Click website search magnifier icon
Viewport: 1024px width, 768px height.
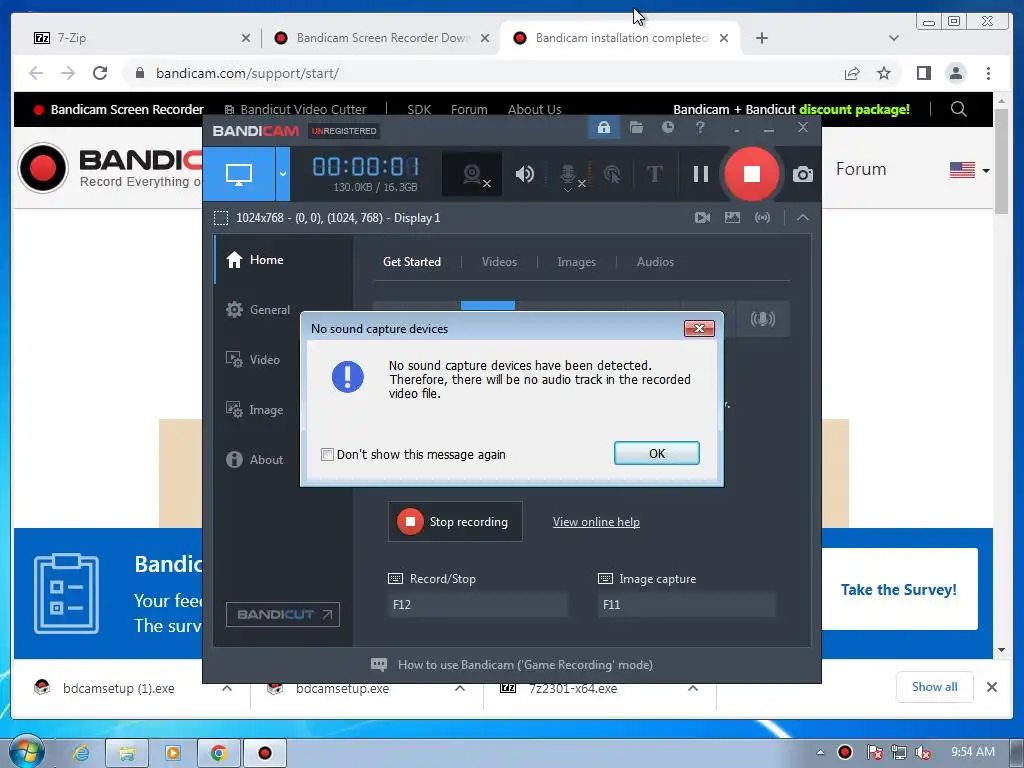tap(958, 109)
